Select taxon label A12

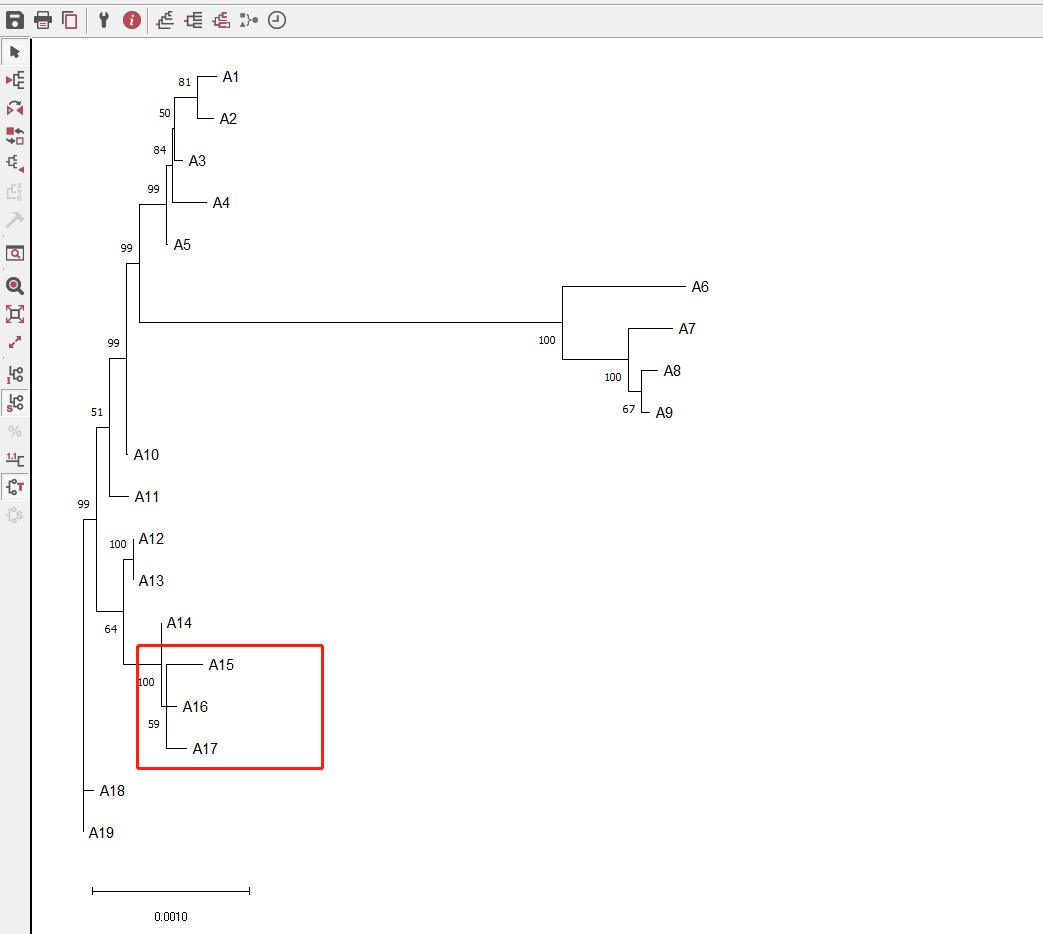(151, 538)
